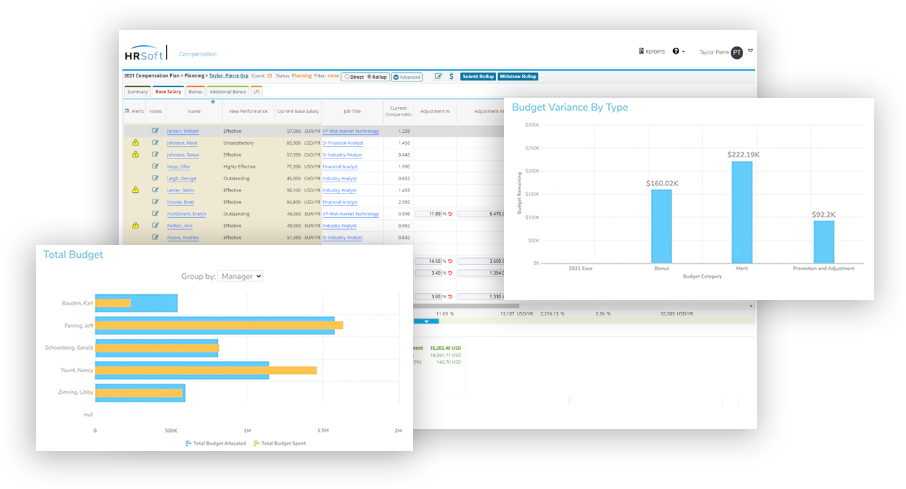Image resolution: width=906 pixels, height=489 pixels.
Task: Click the help question mark icon
Action: [677, 51]
